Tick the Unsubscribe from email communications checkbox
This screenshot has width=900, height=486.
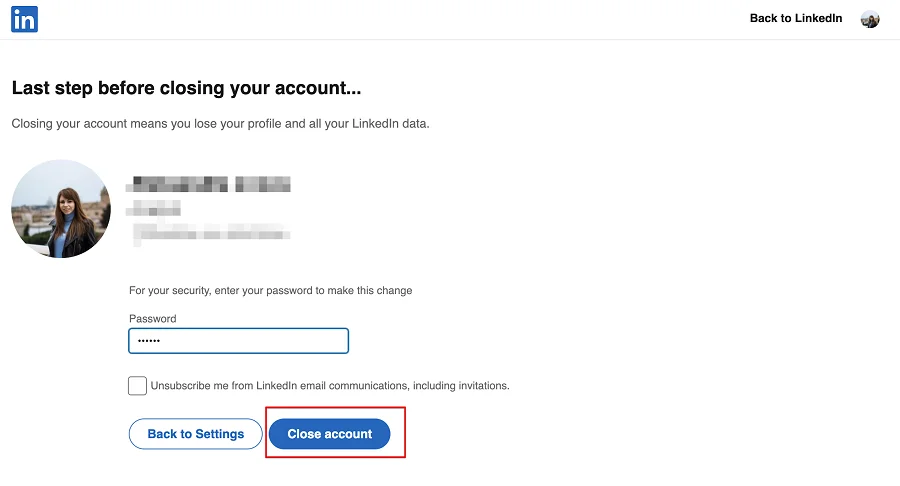137,385
